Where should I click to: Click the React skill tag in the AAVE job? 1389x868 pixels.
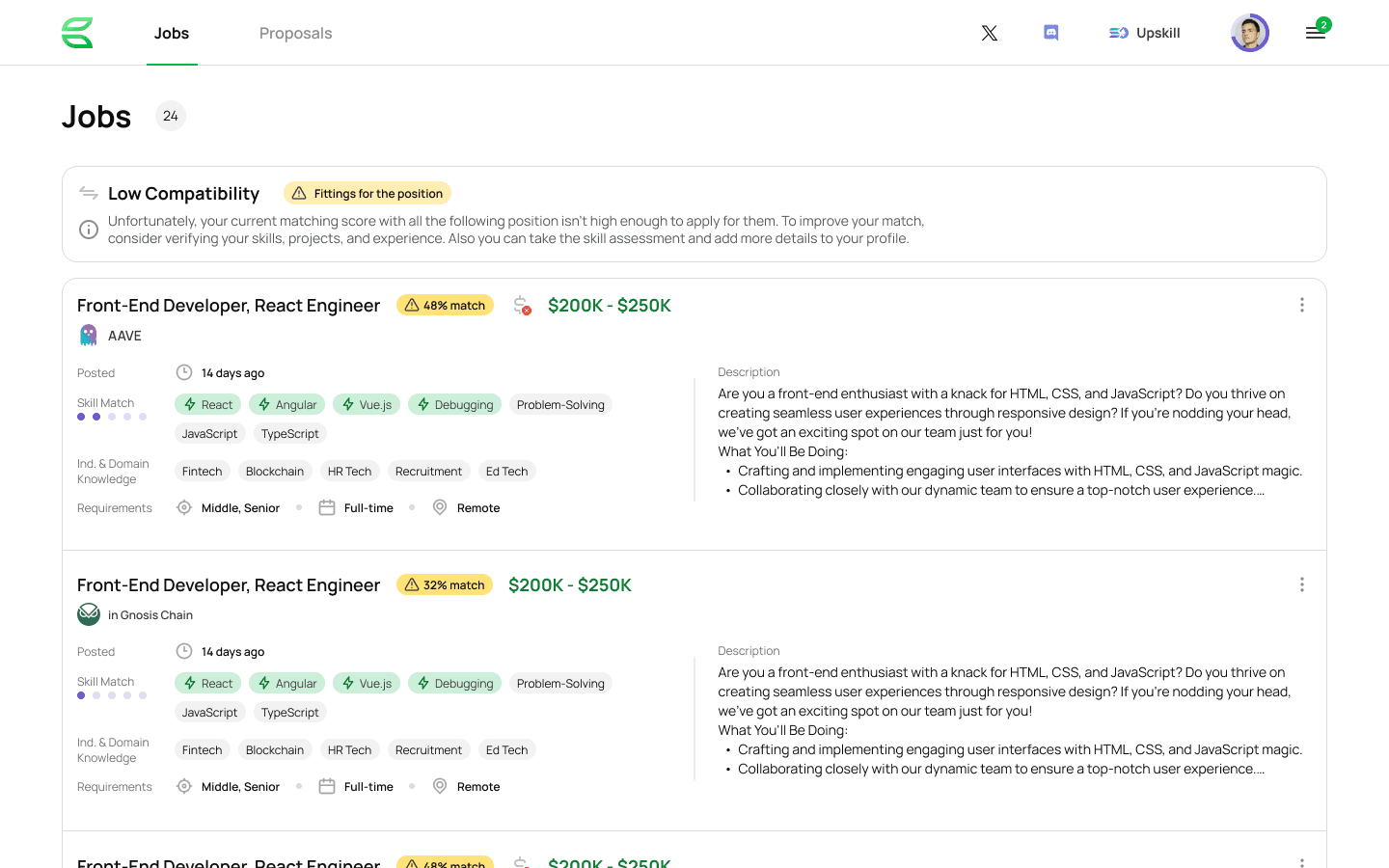click(207, 405)
